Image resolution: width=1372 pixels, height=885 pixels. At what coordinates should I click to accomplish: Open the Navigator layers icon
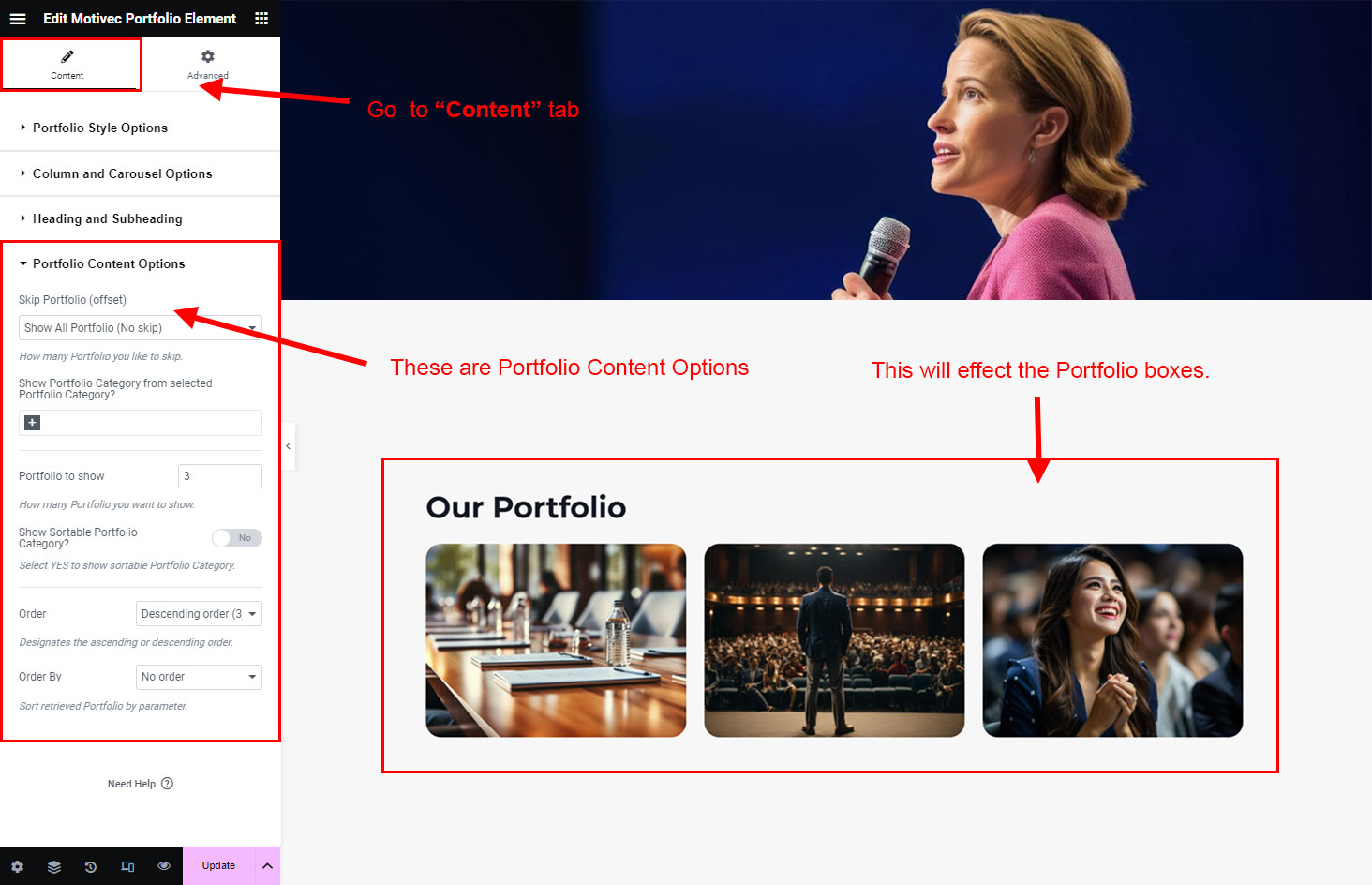point(54,866)
